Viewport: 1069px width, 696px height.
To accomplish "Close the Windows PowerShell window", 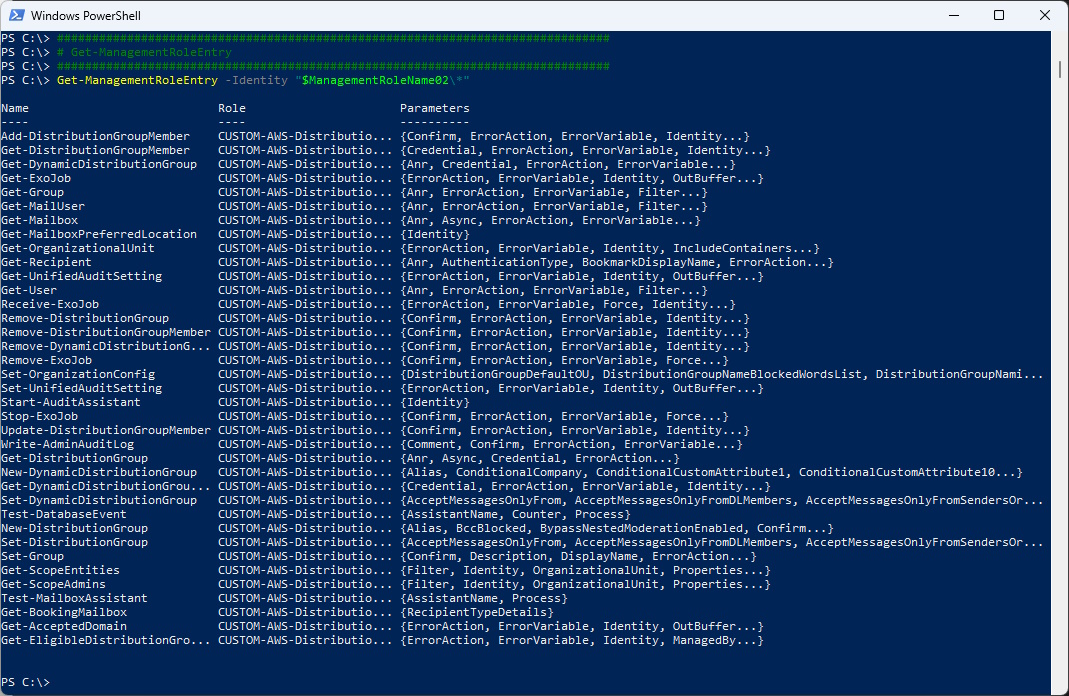I will coord(1044,15).
